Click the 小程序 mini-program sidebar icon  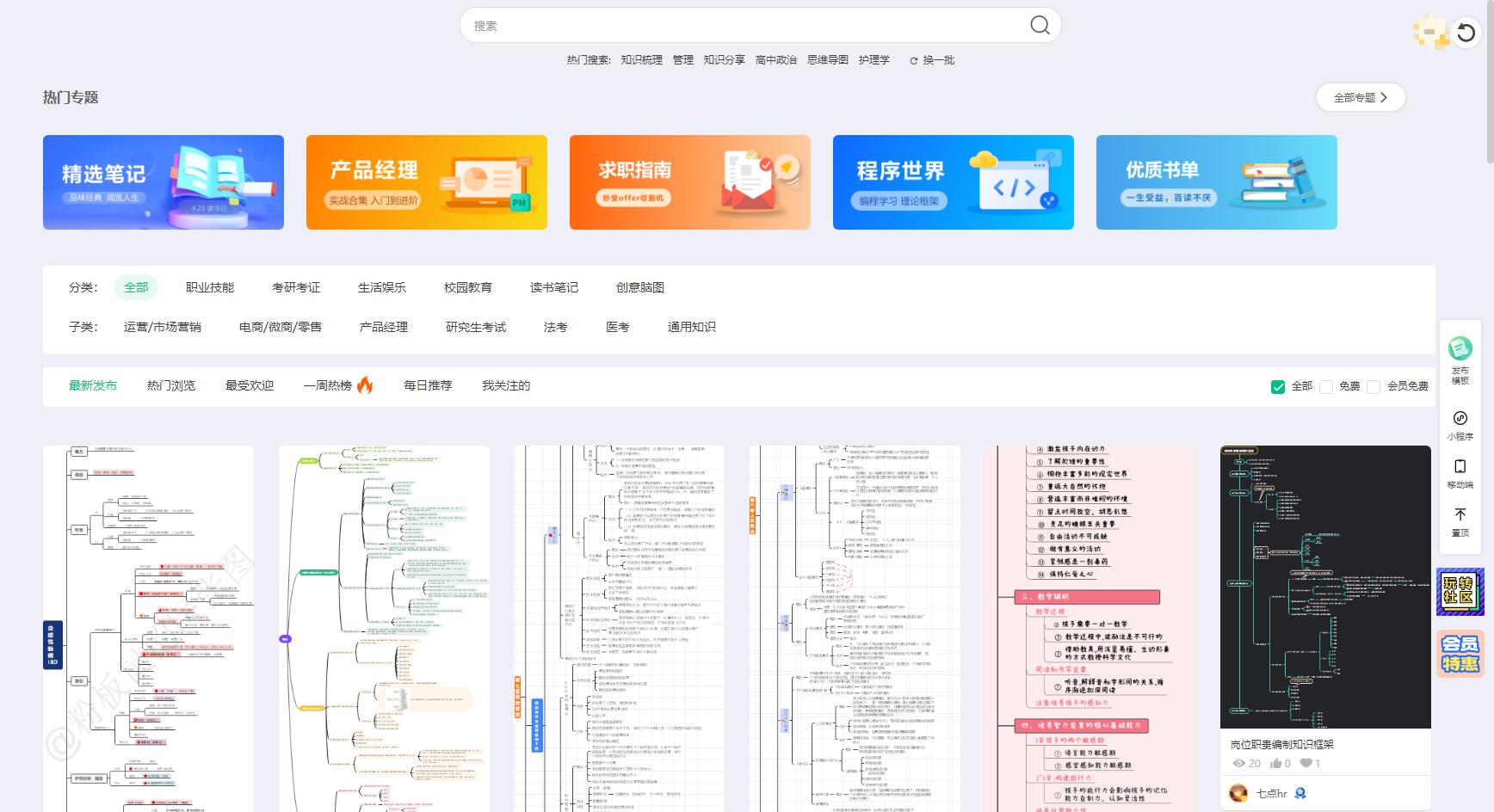point(1460,420)
